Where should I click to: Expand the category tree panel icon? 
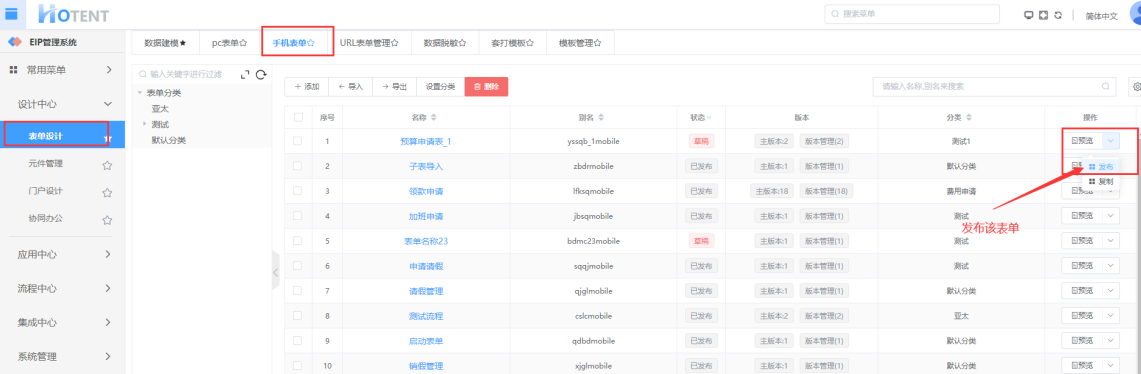click(x=244, y=74)
